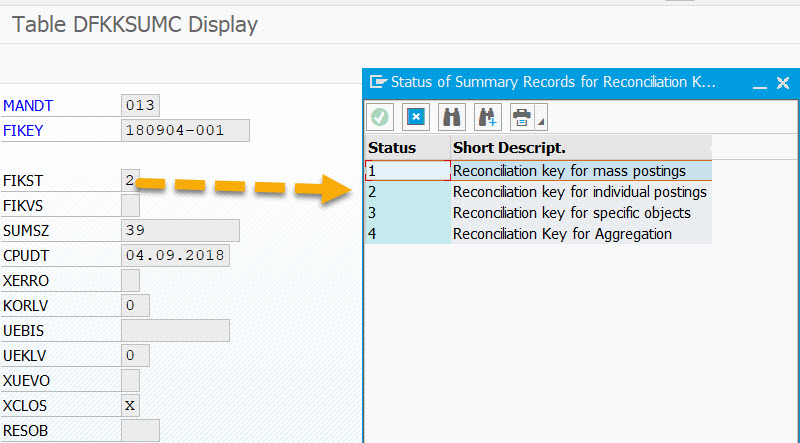The image size is (800, 443).
Task: Click the binoculars Find icon
Action: pos(452,117)
